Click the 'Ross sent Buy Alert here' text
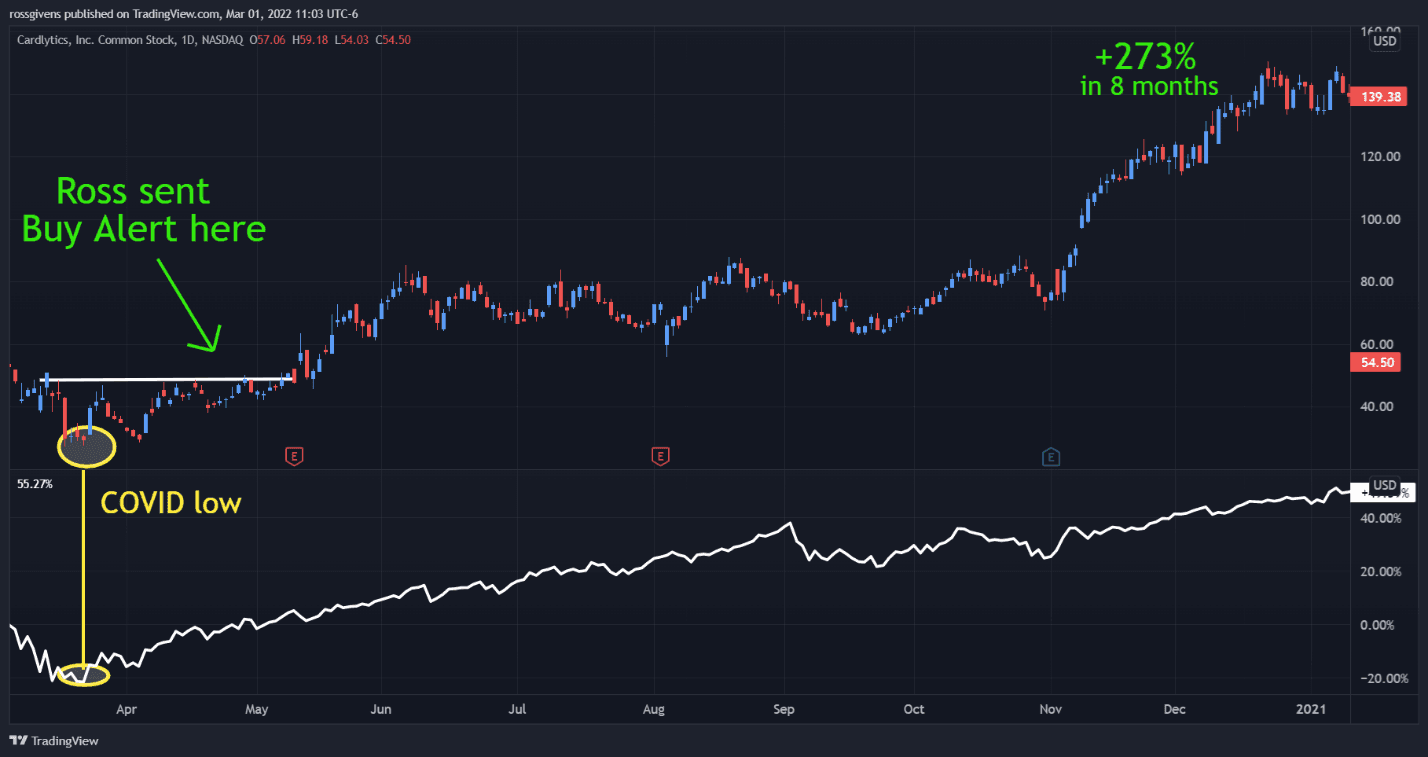 pos(143,210)
